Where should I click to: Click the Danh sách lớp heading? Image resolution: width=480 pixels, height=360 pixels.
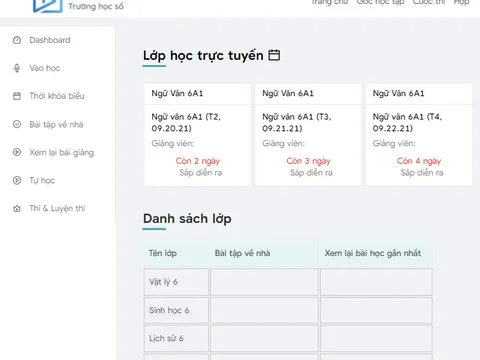click(x=187, y=219)
